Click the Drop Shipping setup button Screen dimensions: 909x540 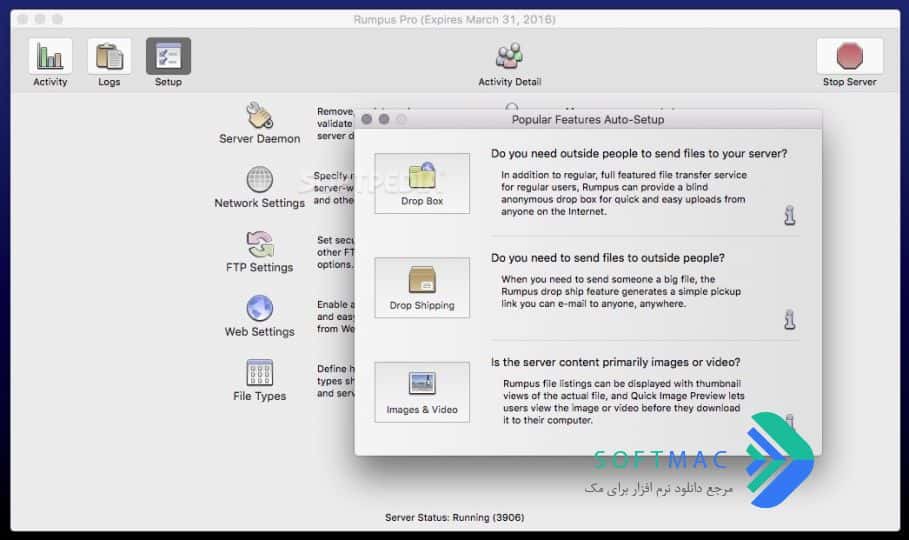(422, 288)
